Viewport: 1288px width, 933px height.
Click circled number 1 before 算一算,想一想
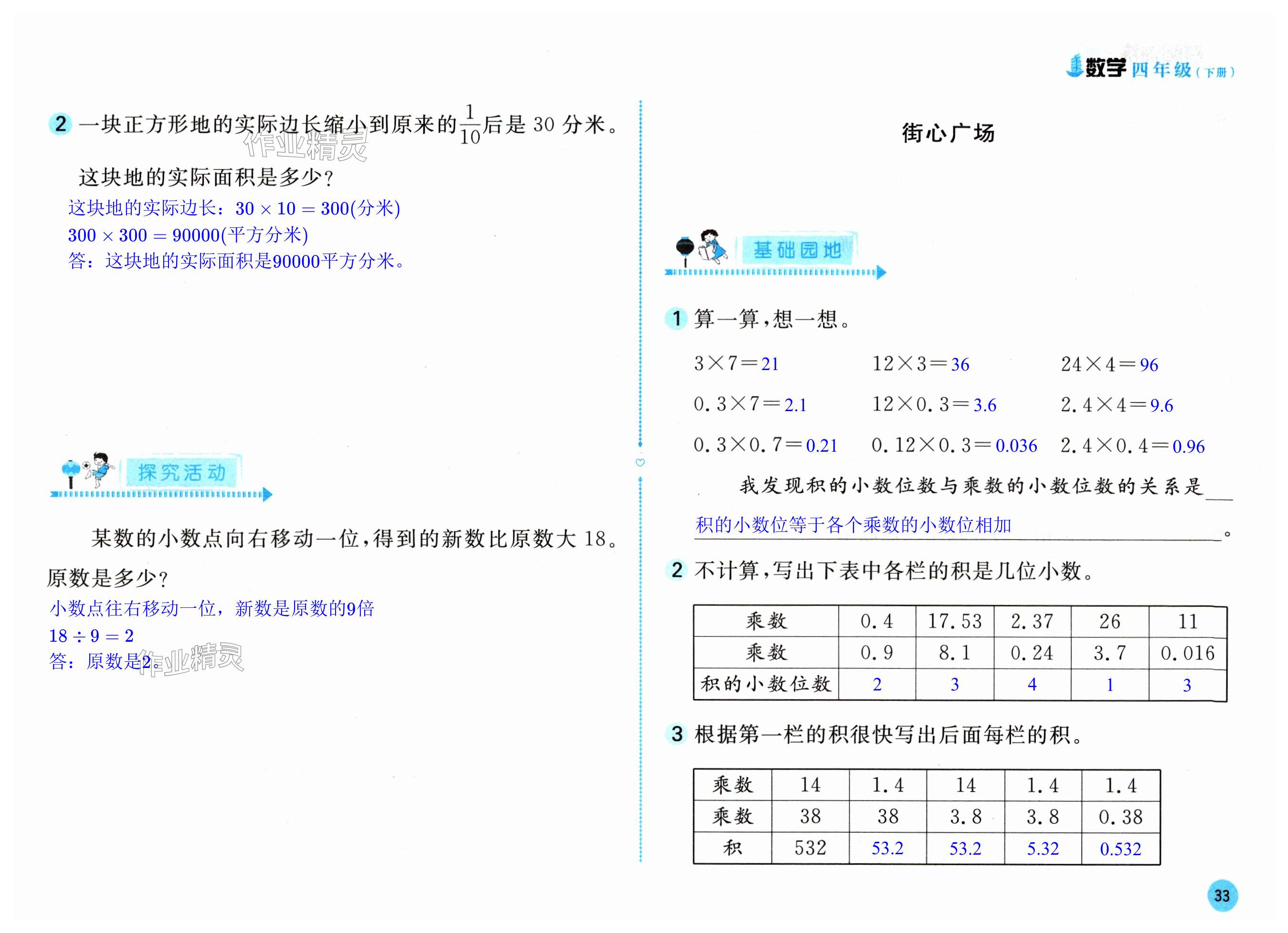pos(676,318)
